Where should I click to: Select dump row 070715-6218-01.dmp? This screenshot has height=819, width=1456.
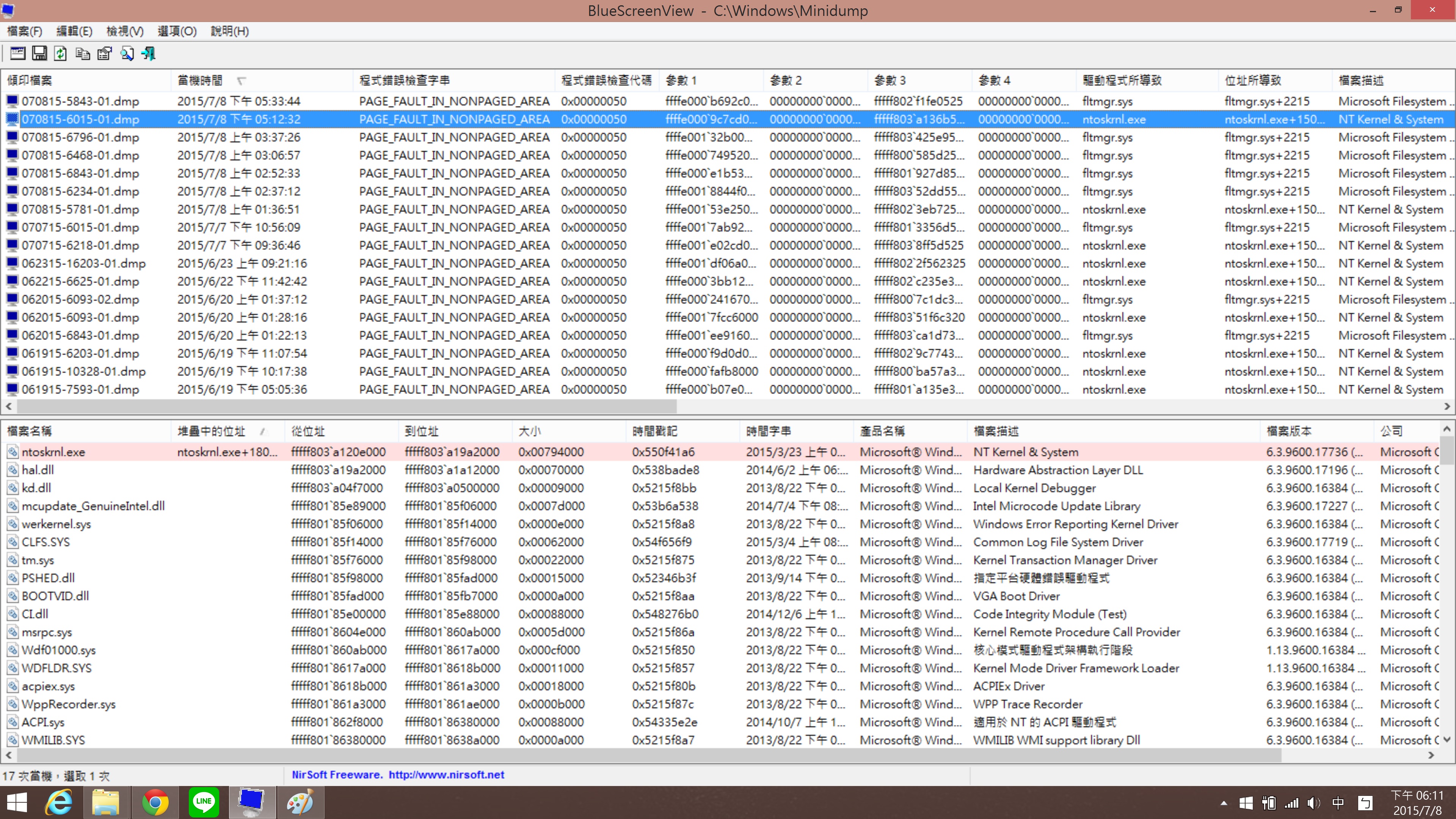pyautogui.click(x=728, y=245)
